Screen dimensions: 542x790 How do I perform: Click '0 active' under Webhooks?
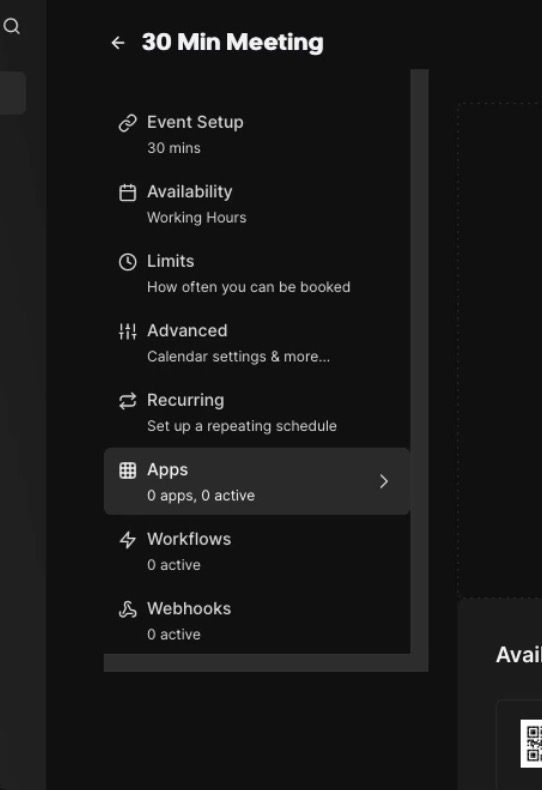[174, 635]
